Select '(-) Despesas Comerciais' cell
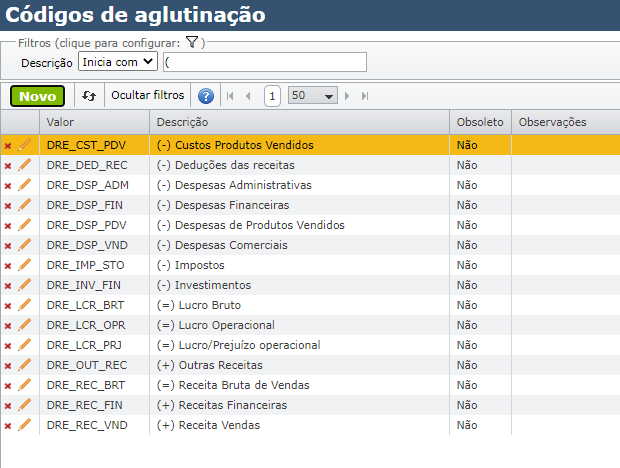The width and height of the screenshot is (620, 468). coord(300,245)
